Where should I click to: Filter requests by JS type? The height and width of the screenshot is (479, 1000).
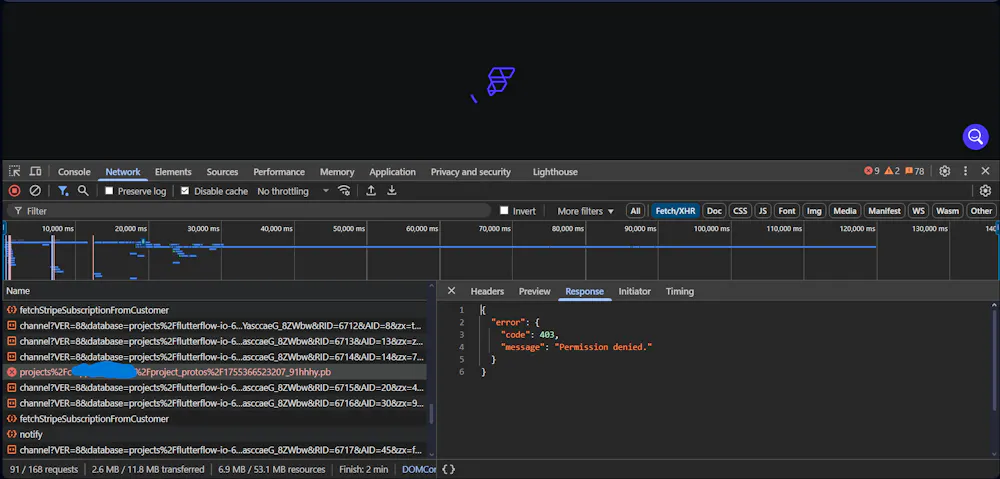(x=762, y=211)
